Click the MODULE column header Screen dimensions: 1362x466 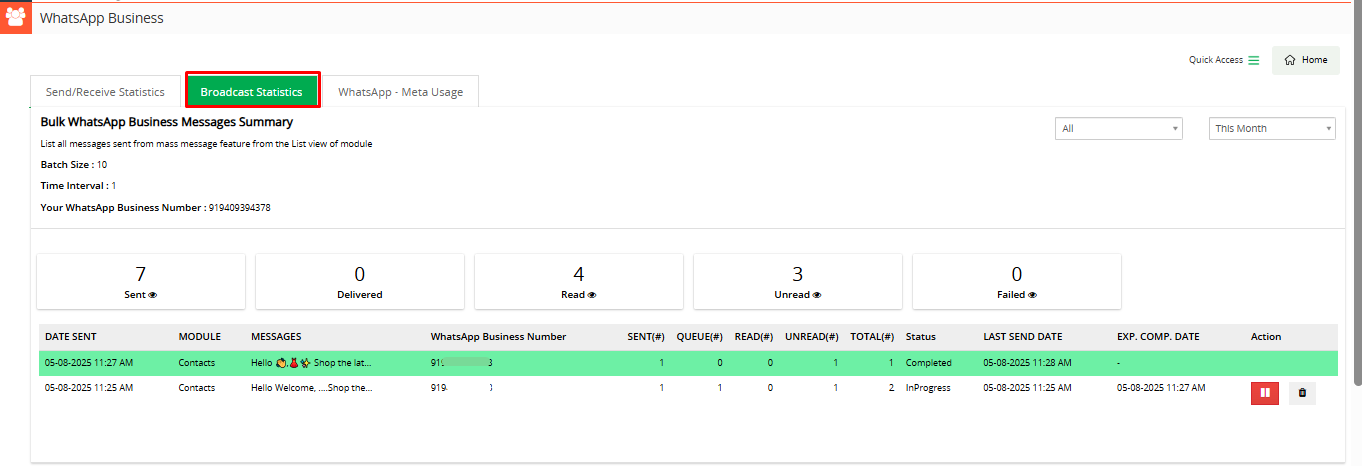(x=200, y=337)
